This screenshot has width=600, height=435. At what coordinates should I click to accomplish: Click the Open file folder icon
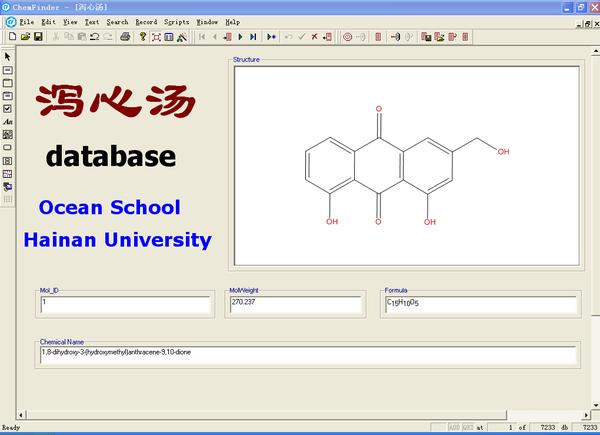(25, 37)
